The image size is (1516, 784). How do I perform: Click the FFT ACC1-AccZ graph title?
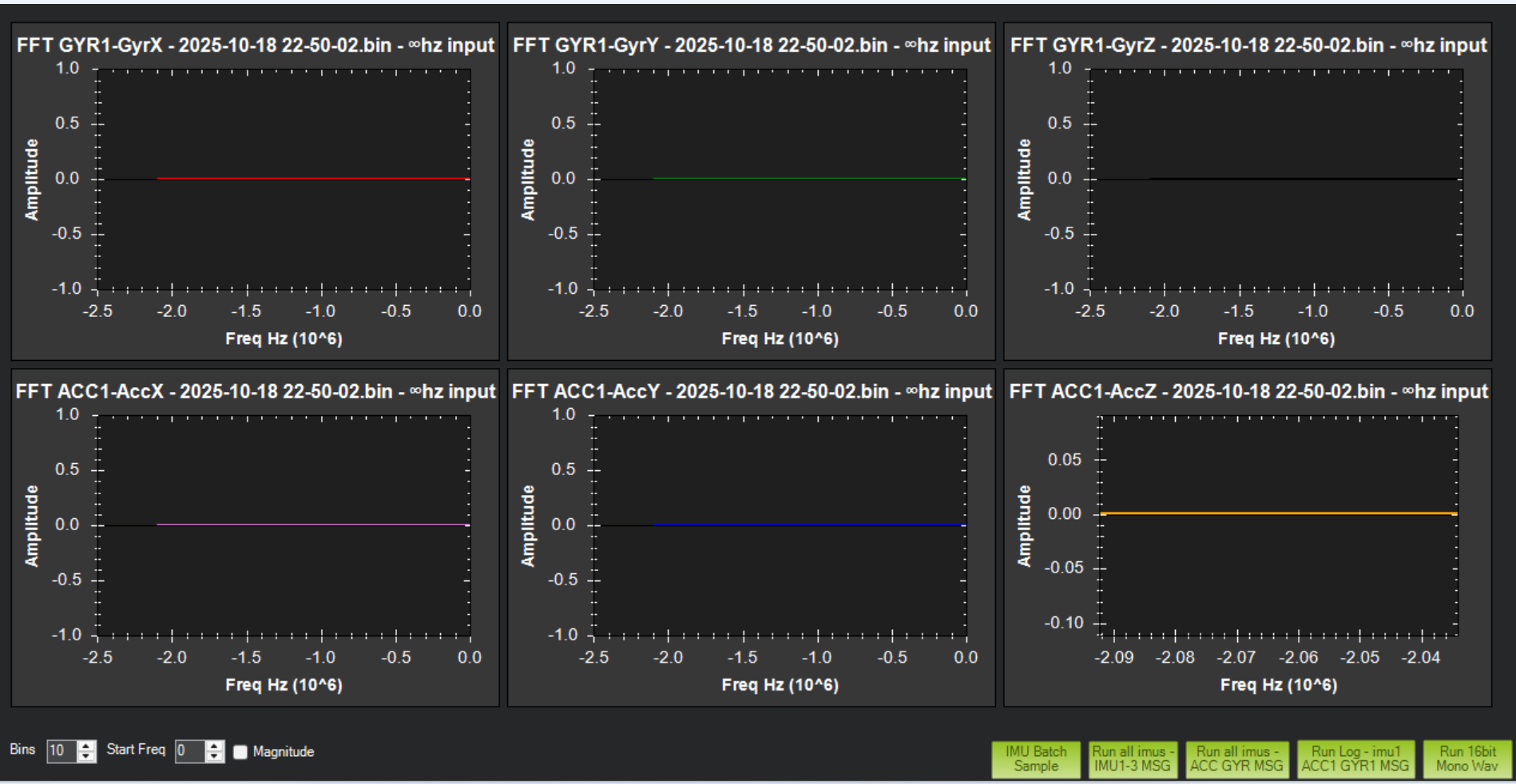pos(1248,391)
